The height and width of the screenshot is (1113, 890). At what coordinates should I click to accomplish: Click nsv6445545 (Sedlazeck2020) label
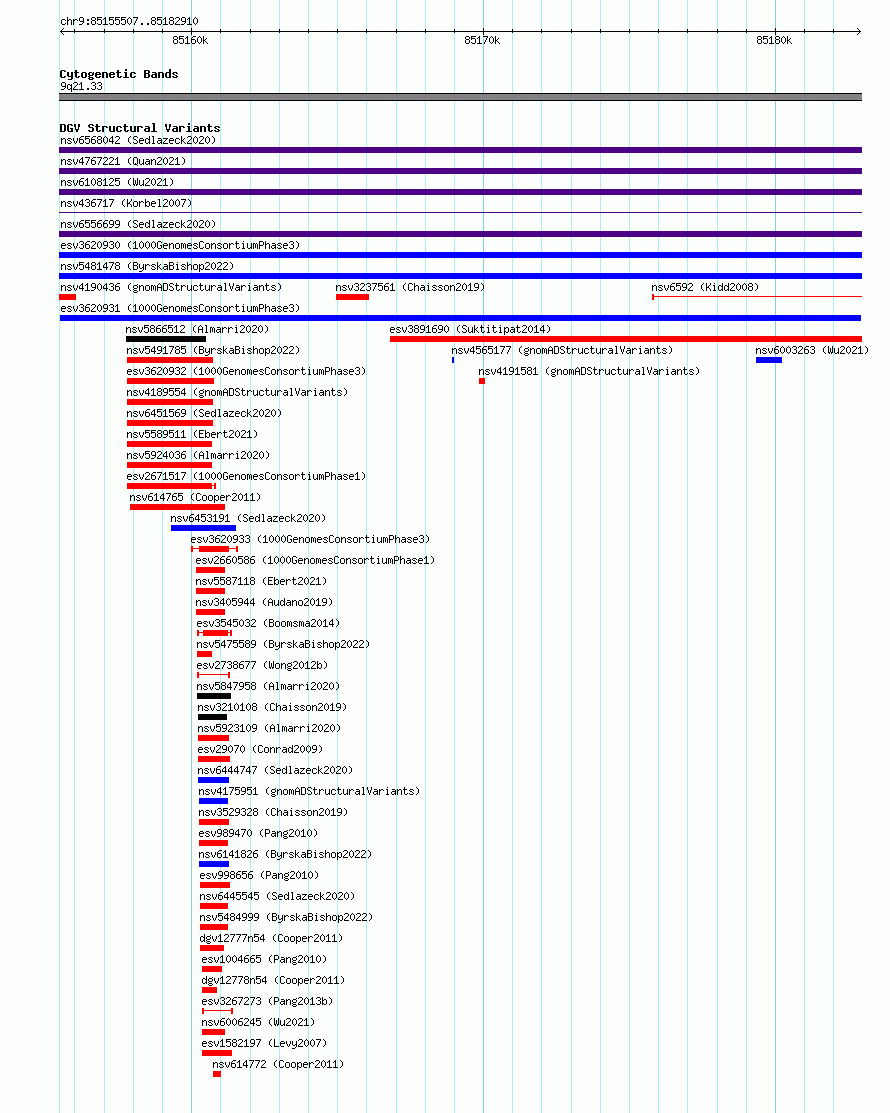[x=278, y=897]
